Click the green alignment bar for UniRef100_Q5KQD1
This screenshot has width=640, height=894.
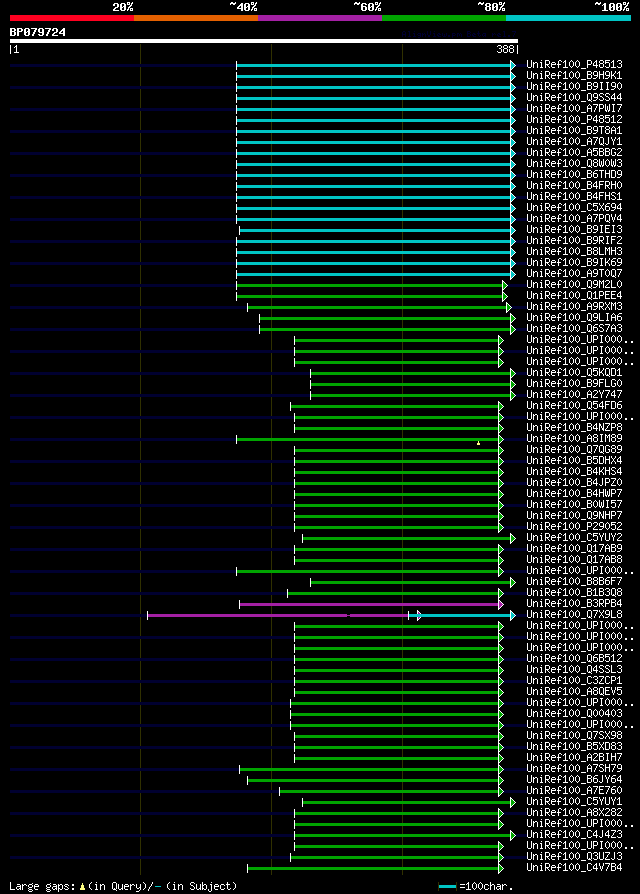pos(413,373)
